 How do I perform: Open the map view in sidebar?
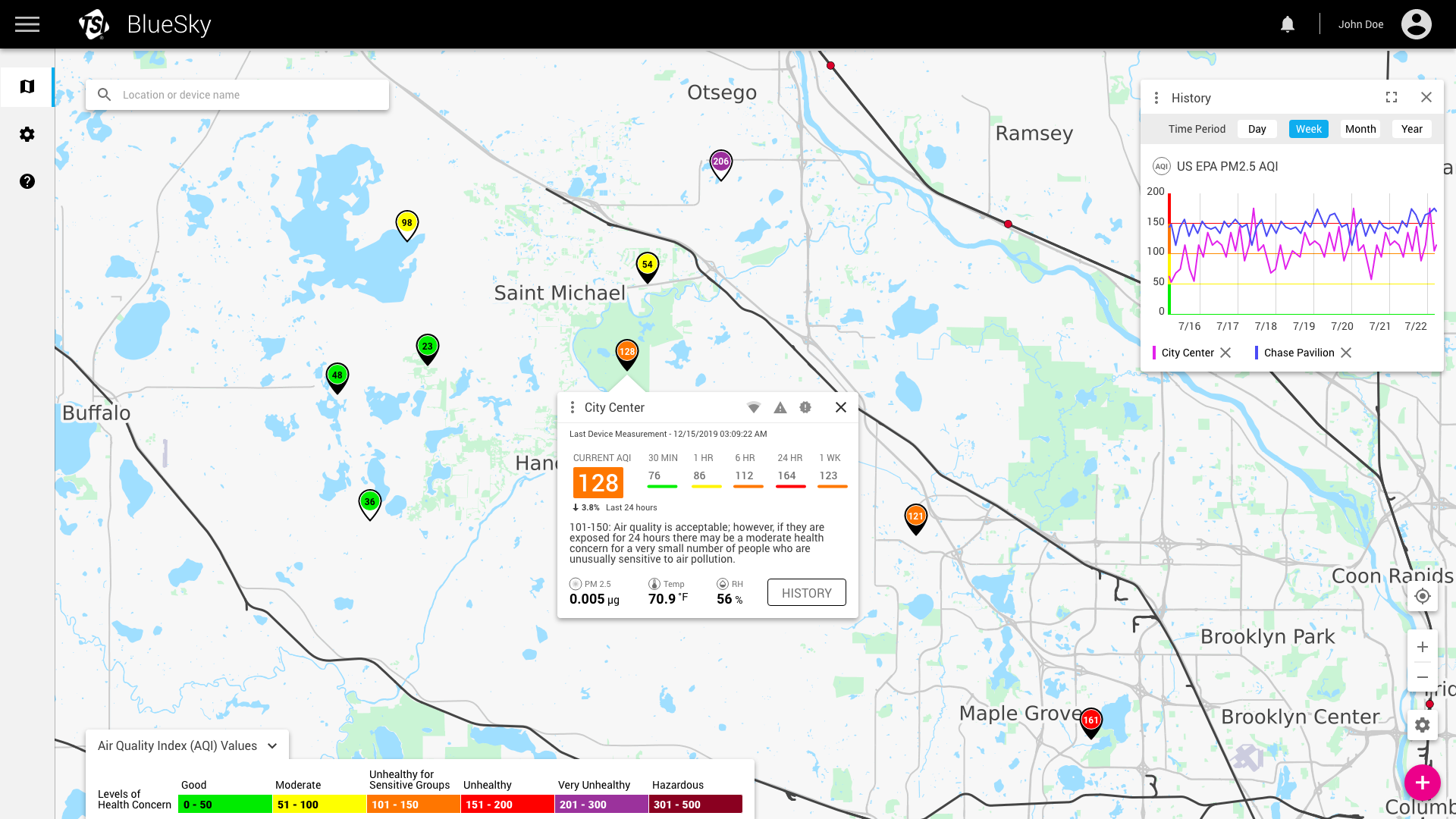coord(27,86)
